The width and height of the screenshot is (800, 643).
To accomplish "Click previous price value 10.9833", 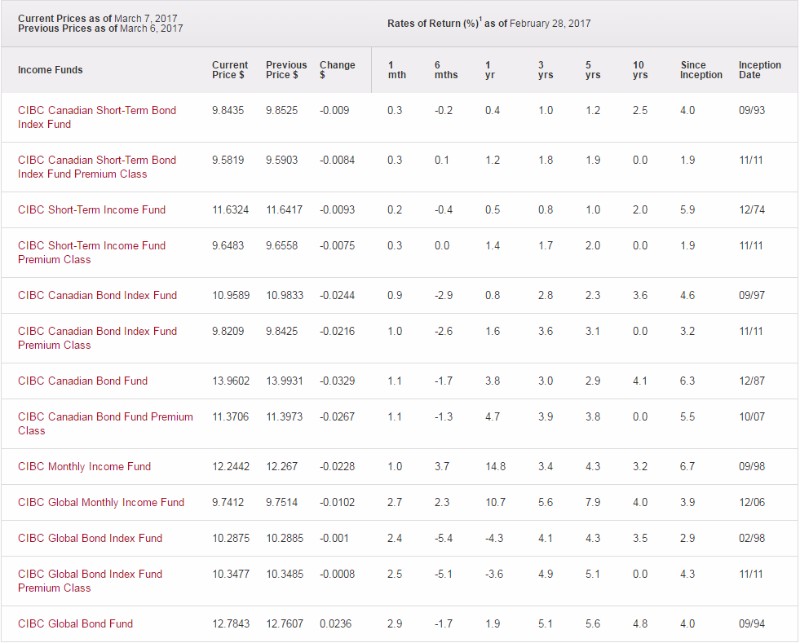I will click(285, 295).
